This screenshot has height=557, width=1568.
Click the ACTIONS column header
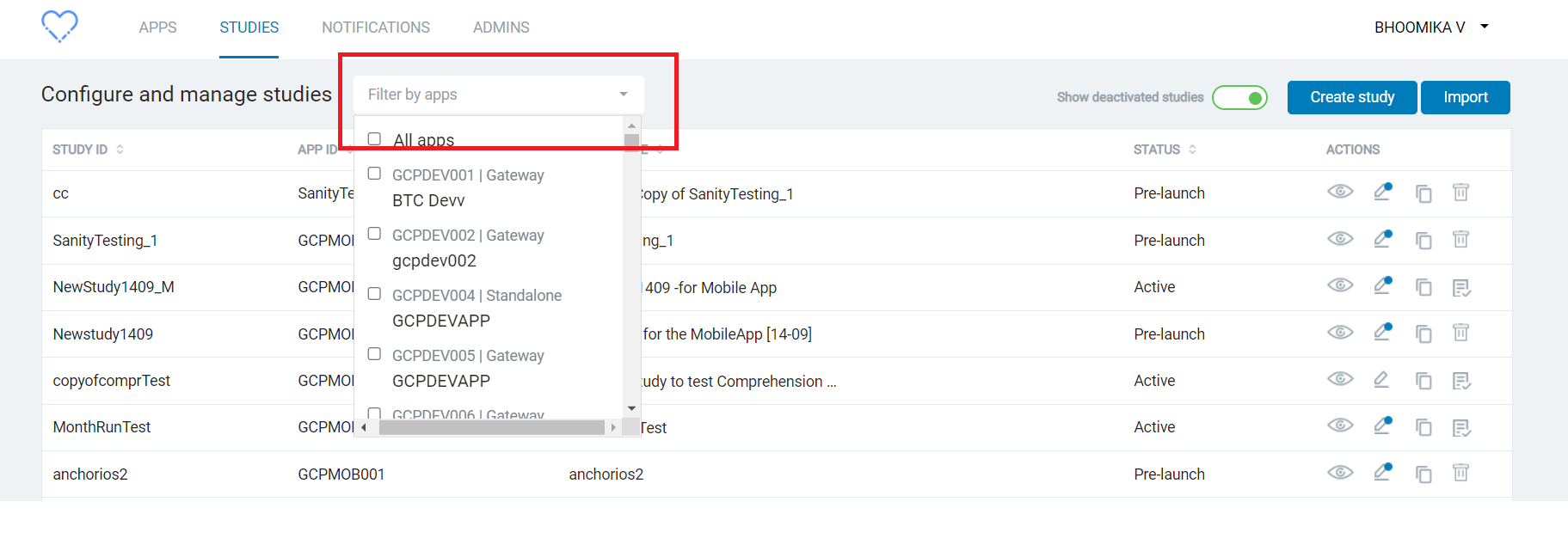pyautogui.click(x=1353, y=150)
